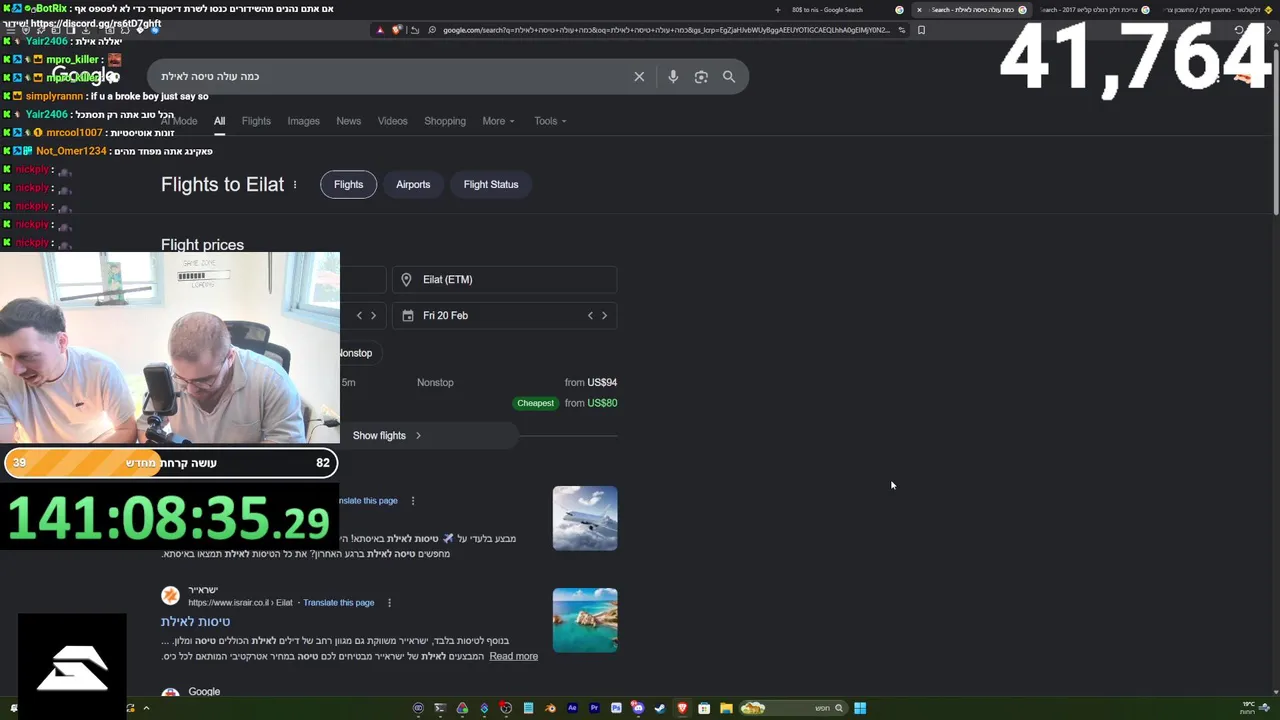Open the טיסות לאילת Israir link
Screen dimensions: 1280x720
(x=196, y=622)
